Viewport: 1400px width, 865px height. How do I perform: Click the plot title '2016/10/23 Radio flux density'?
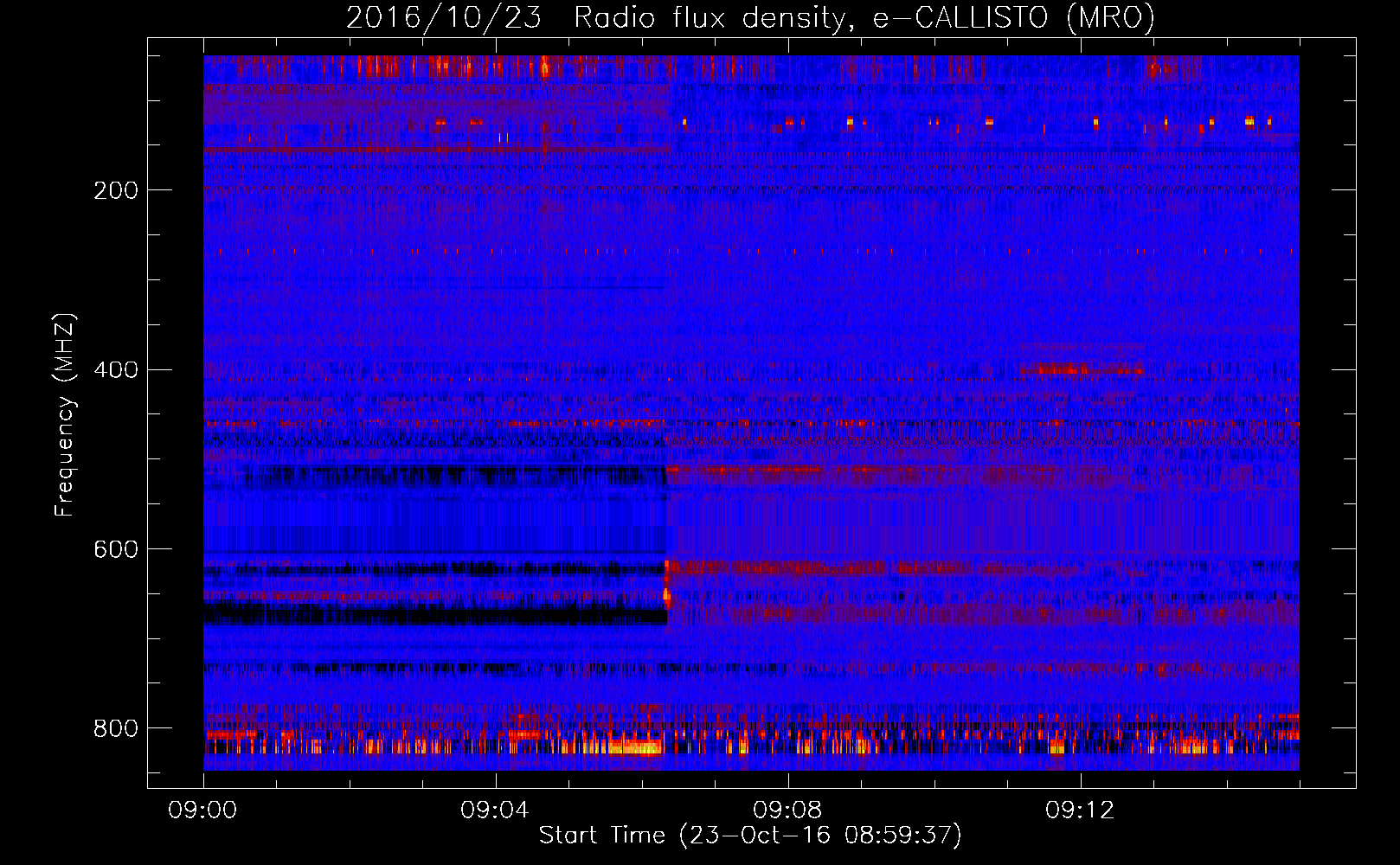point(750,17)
